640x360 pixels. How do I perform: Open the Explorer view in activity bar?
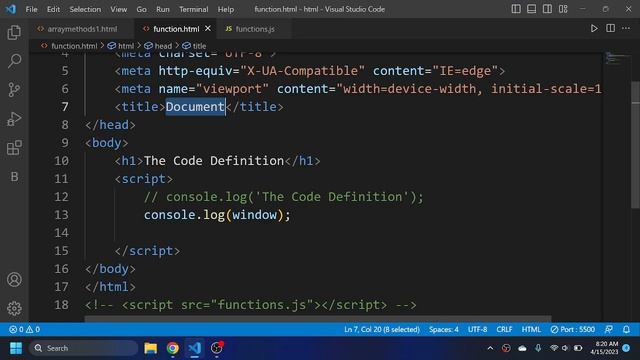tap(14, 33)
